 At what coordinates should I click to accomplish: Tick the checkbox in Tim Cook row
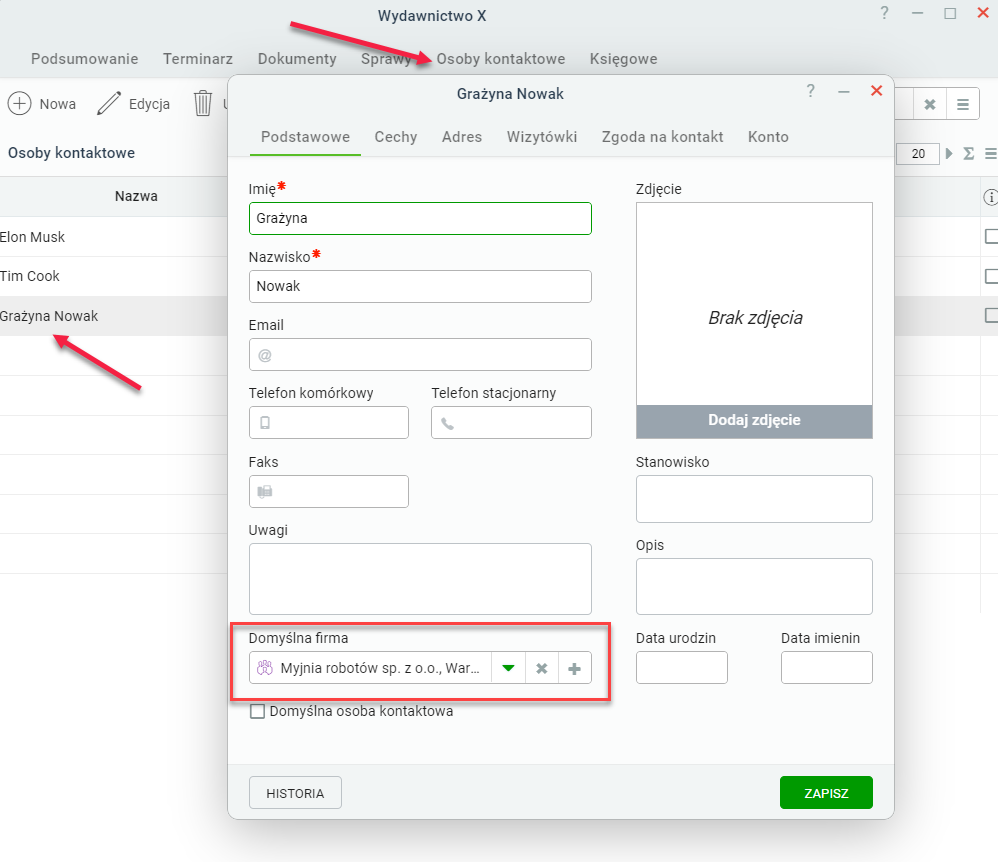tap(991, 276)
